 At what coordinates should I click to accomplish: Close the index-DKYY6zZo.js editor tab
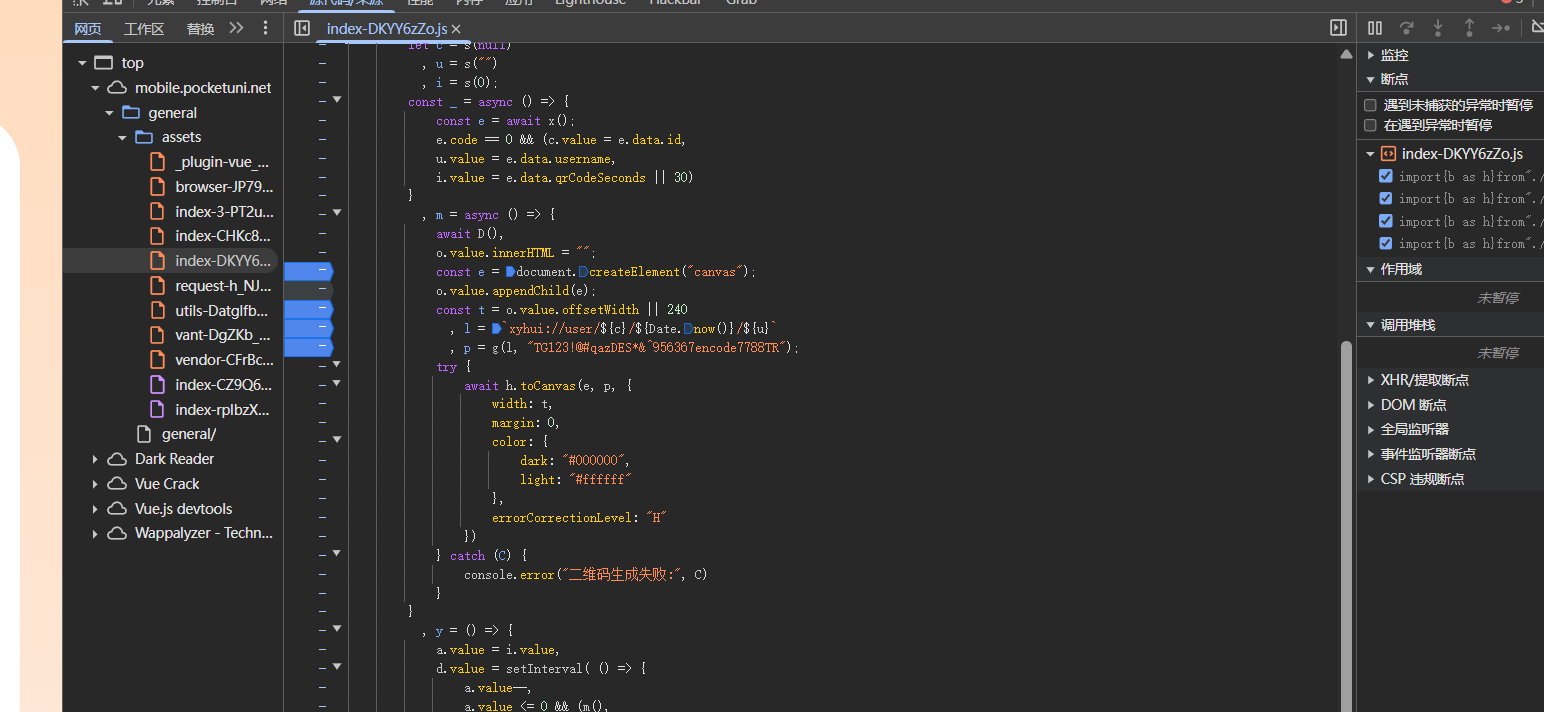456,29
